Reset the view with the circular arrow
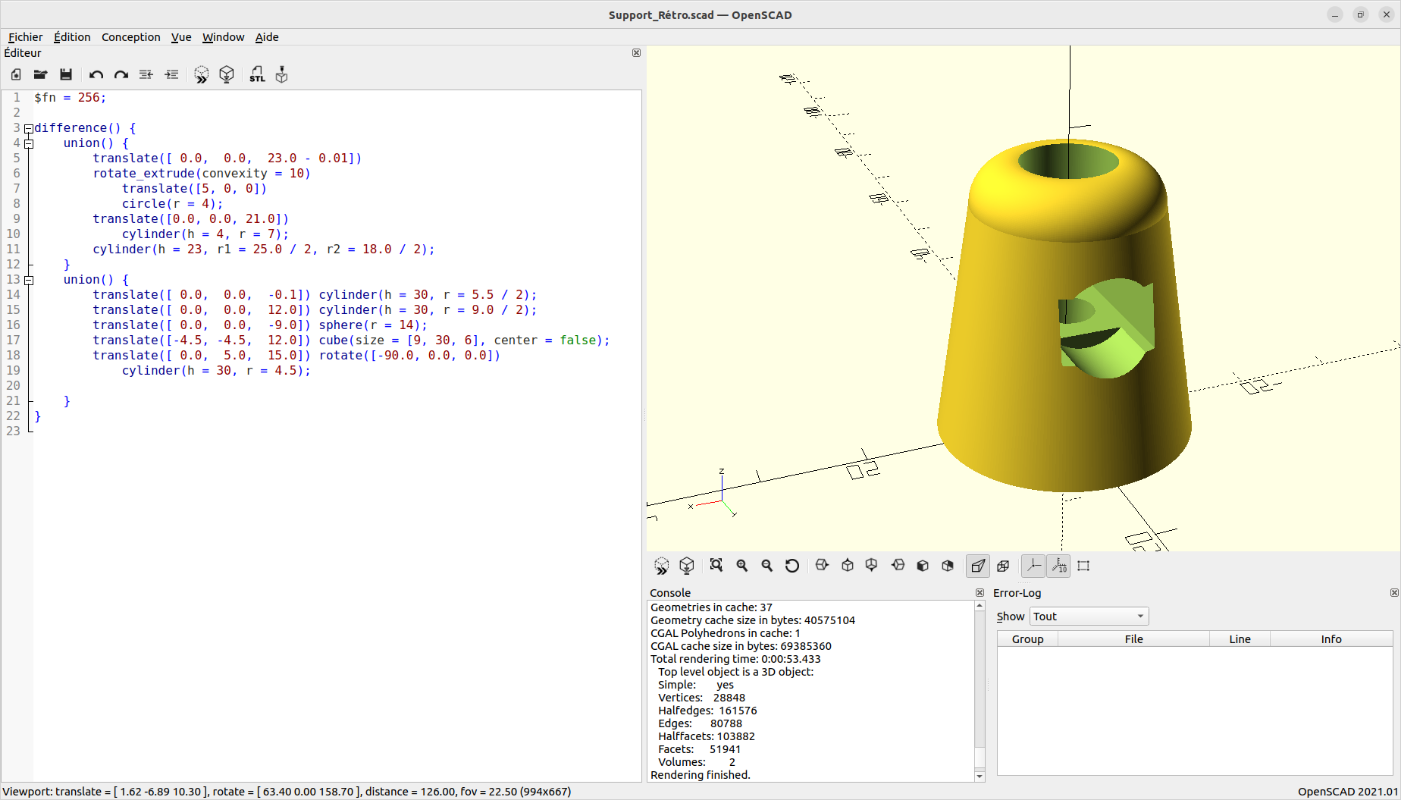Viewport: 1401px width, 800px height. [x=792, y=566]
